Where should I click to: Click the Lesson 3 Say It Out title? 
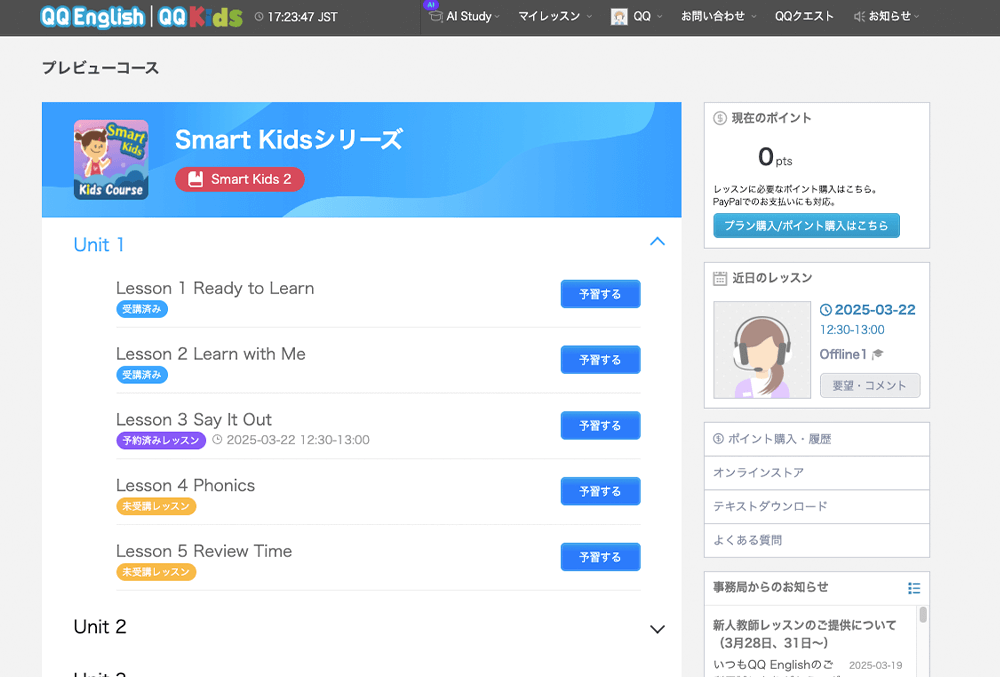194,419
